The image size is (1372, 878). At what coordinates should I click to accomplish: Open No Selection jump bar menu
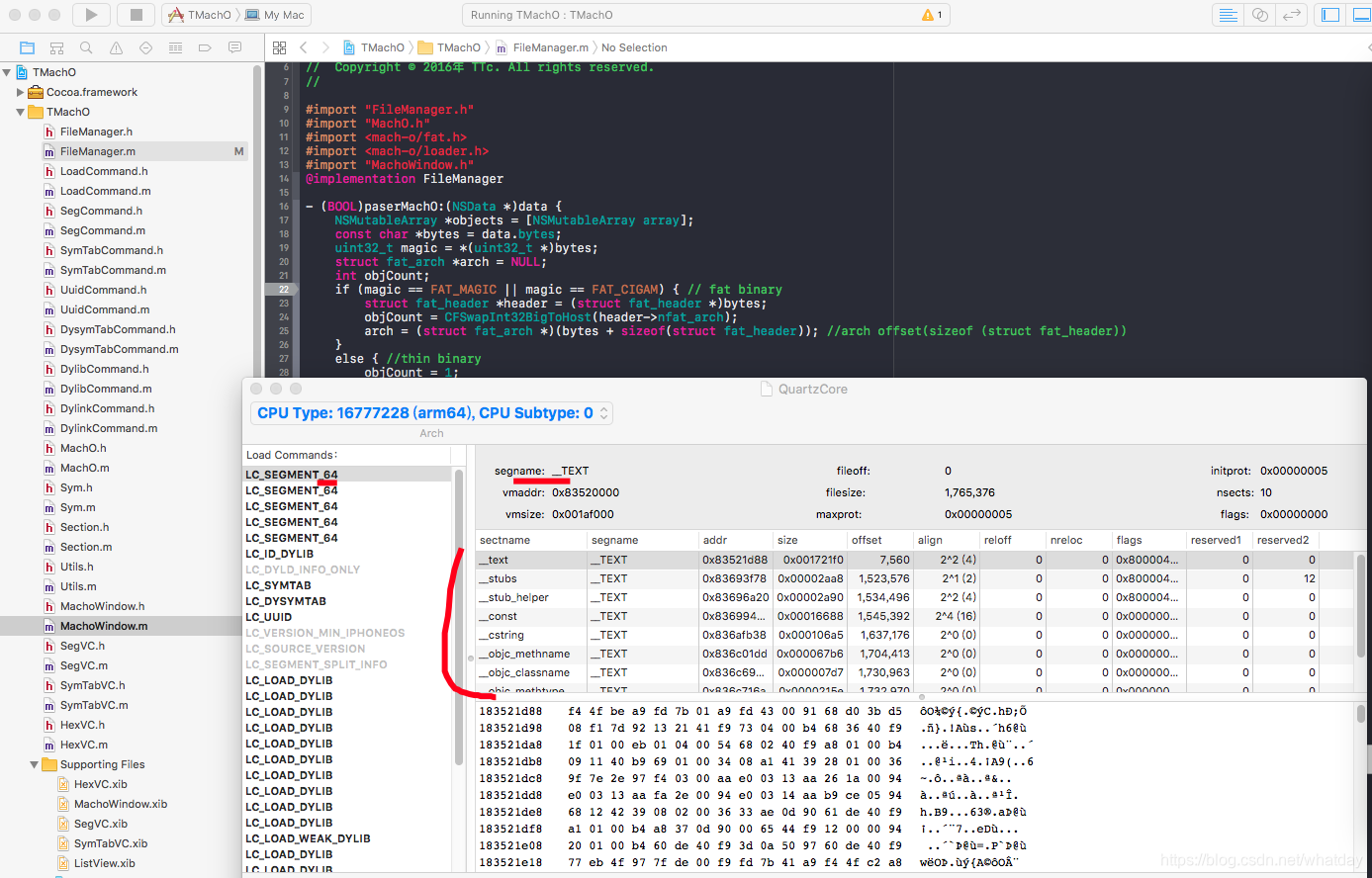click(x=634, y=47)
